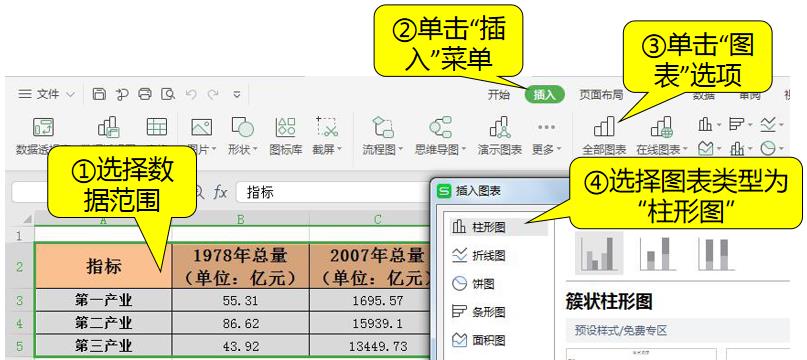The image size is (807, 360).
Task: Select the 插入 ribbon tab
Action: pos(545,95)
